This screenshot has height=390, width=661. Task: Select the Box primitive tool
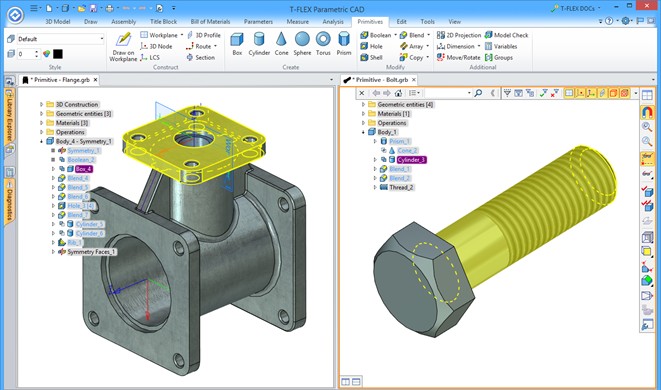pyautogui.click(x=237, y=44)
